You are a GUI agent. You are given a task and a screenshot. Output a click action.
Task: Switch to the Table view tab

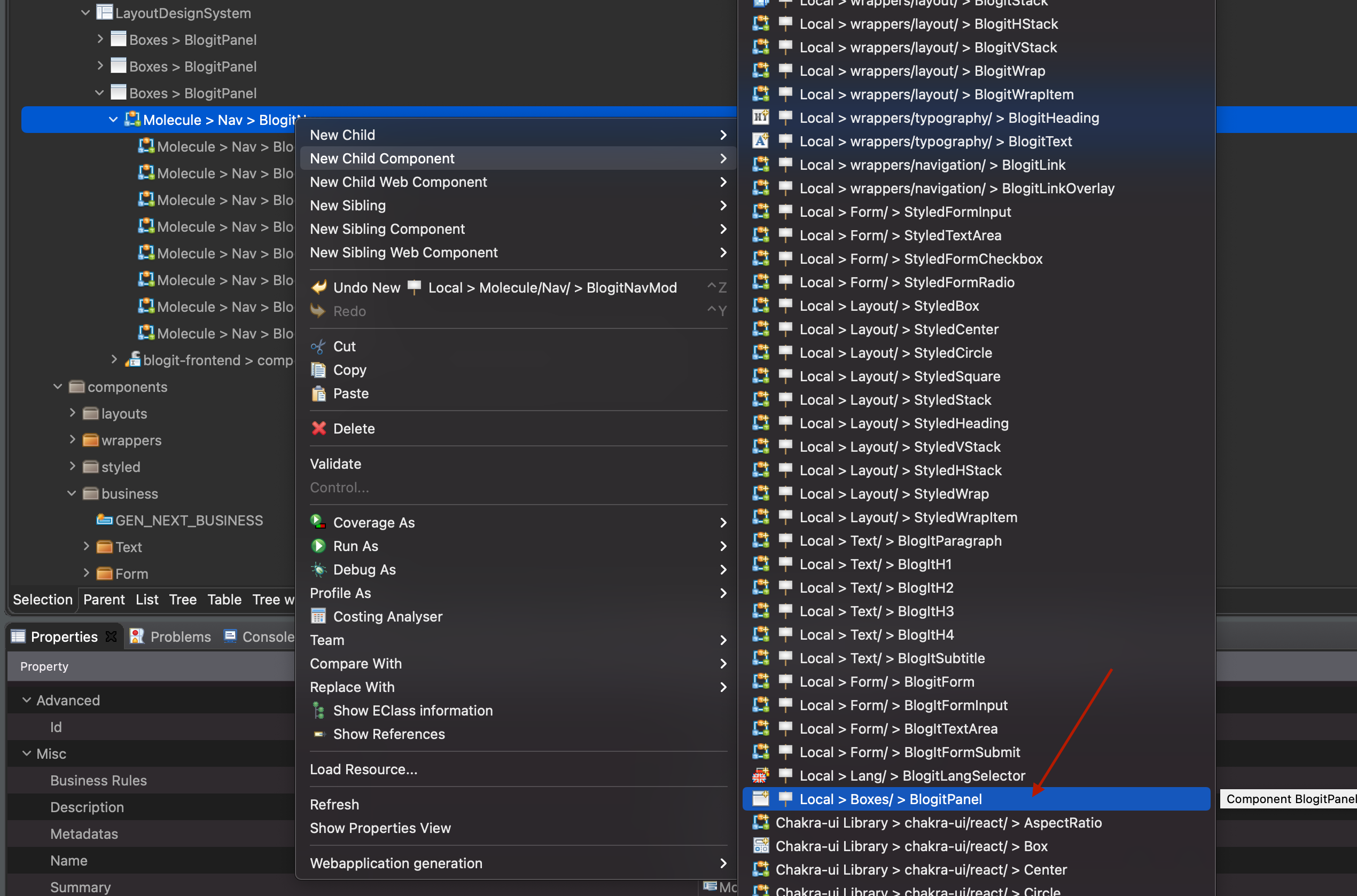click(224, 600)
